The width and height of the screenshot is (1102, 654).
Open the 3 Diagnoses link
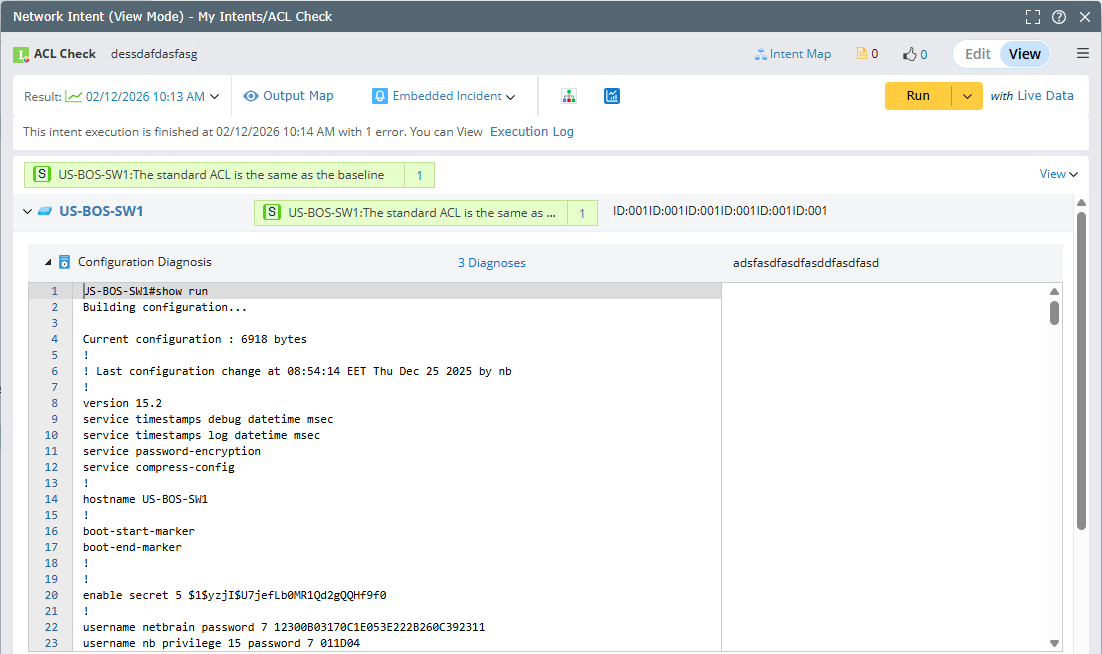(491, 263)
